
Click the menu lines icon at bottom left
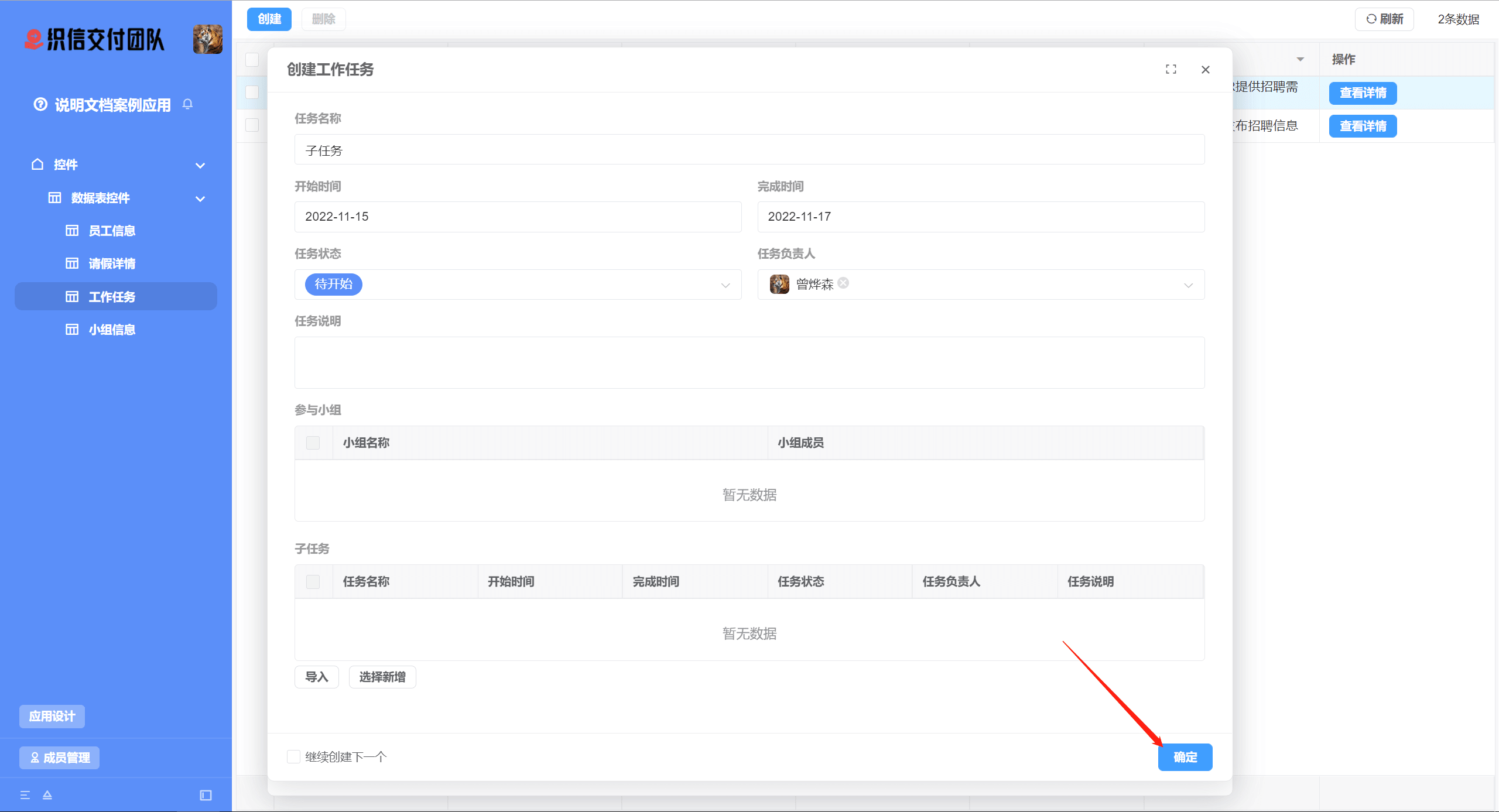25,795
